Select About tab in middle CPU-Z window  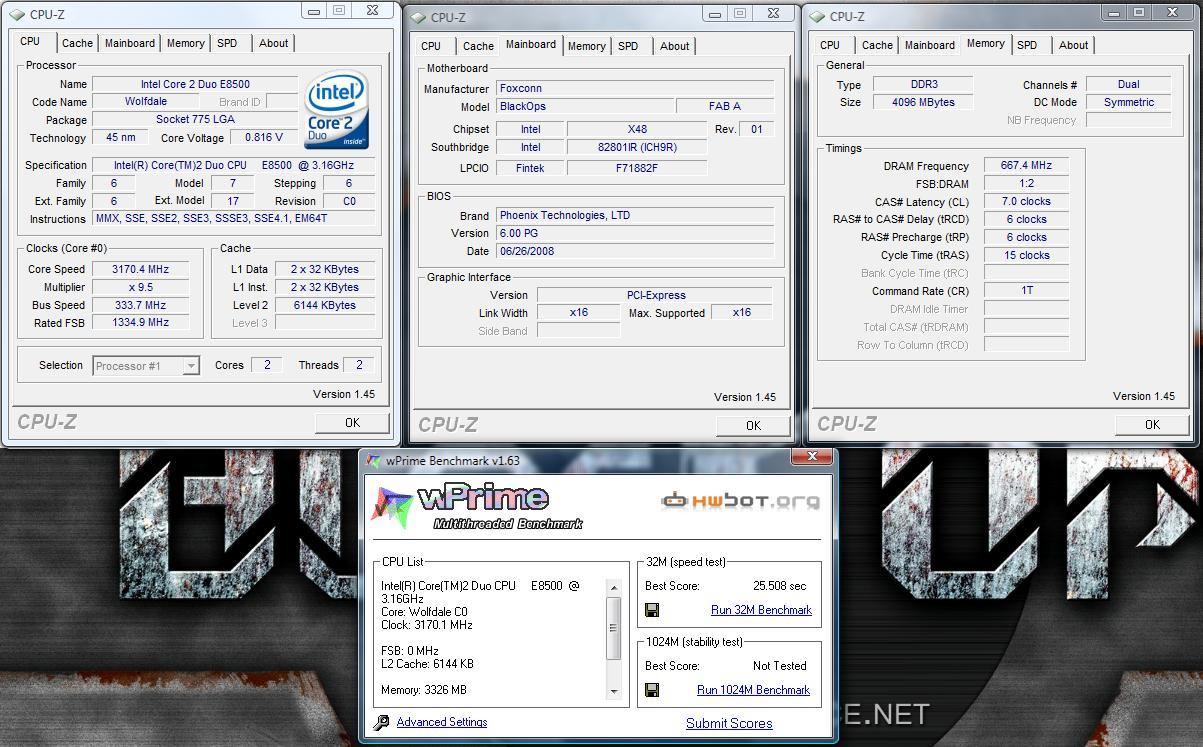tap(675, 46)
